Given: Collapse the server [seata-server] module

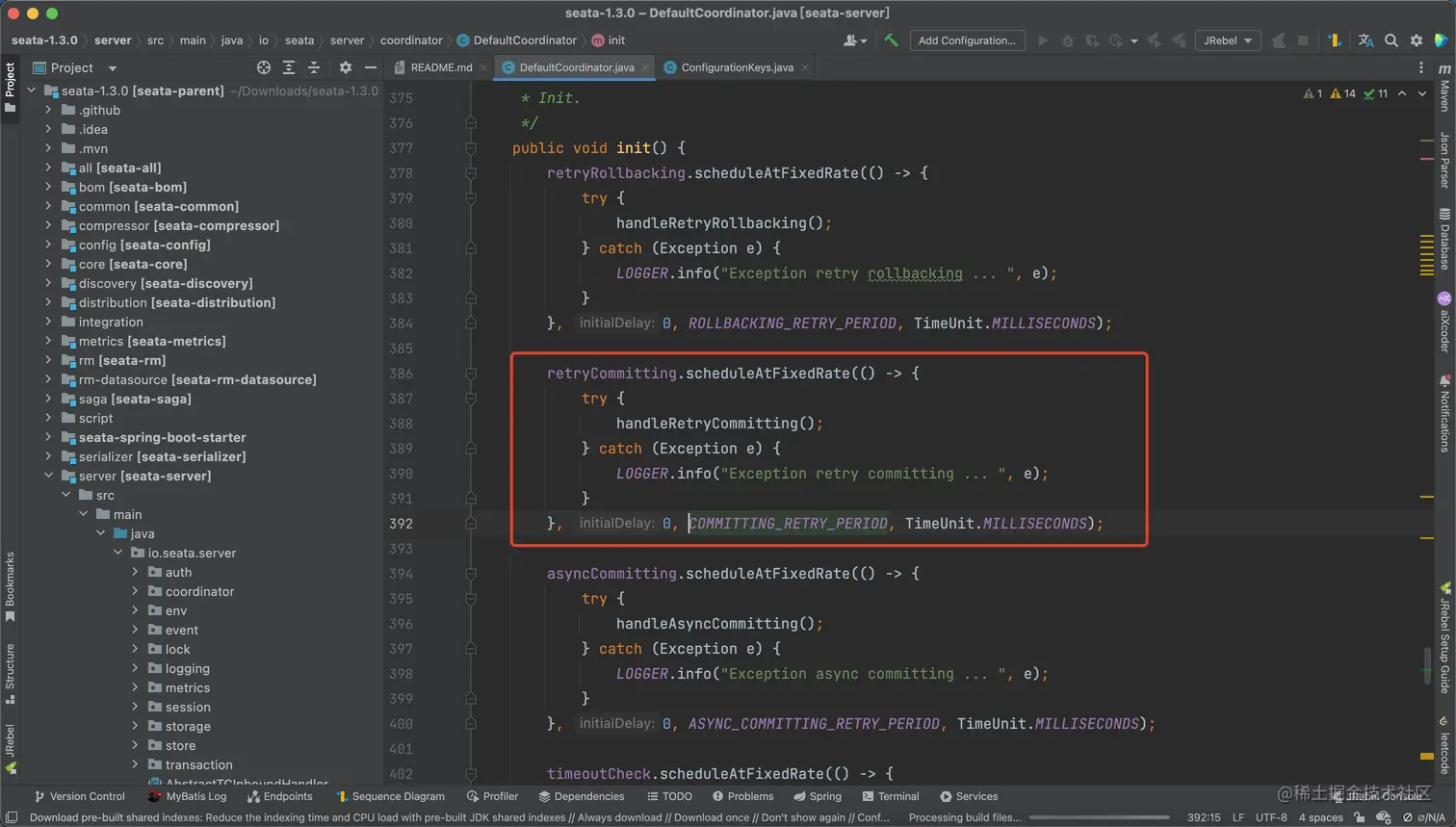Looking at the screenshot, I should point(48,476).
